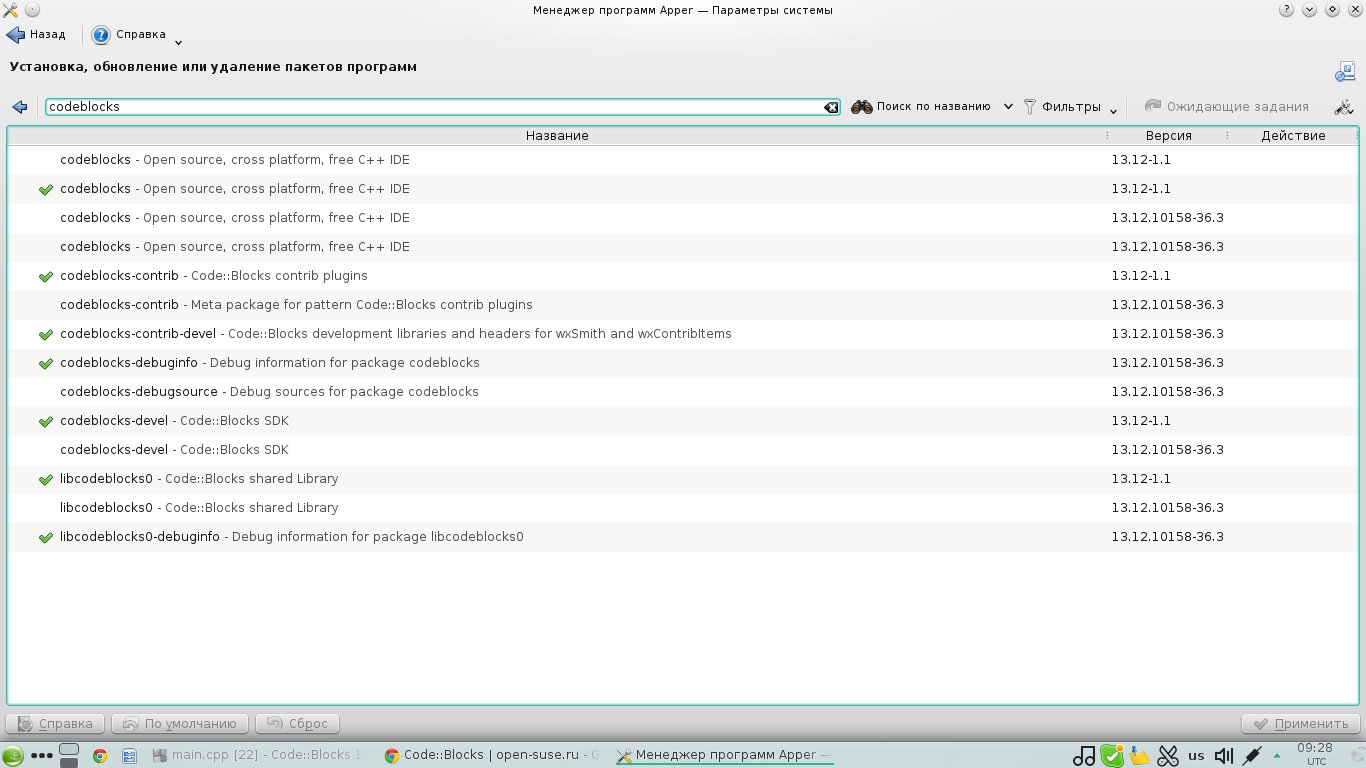Launch Chrome from the panel quick launcher
This screenshot has width=1366, height=768.
coord(100,756)
